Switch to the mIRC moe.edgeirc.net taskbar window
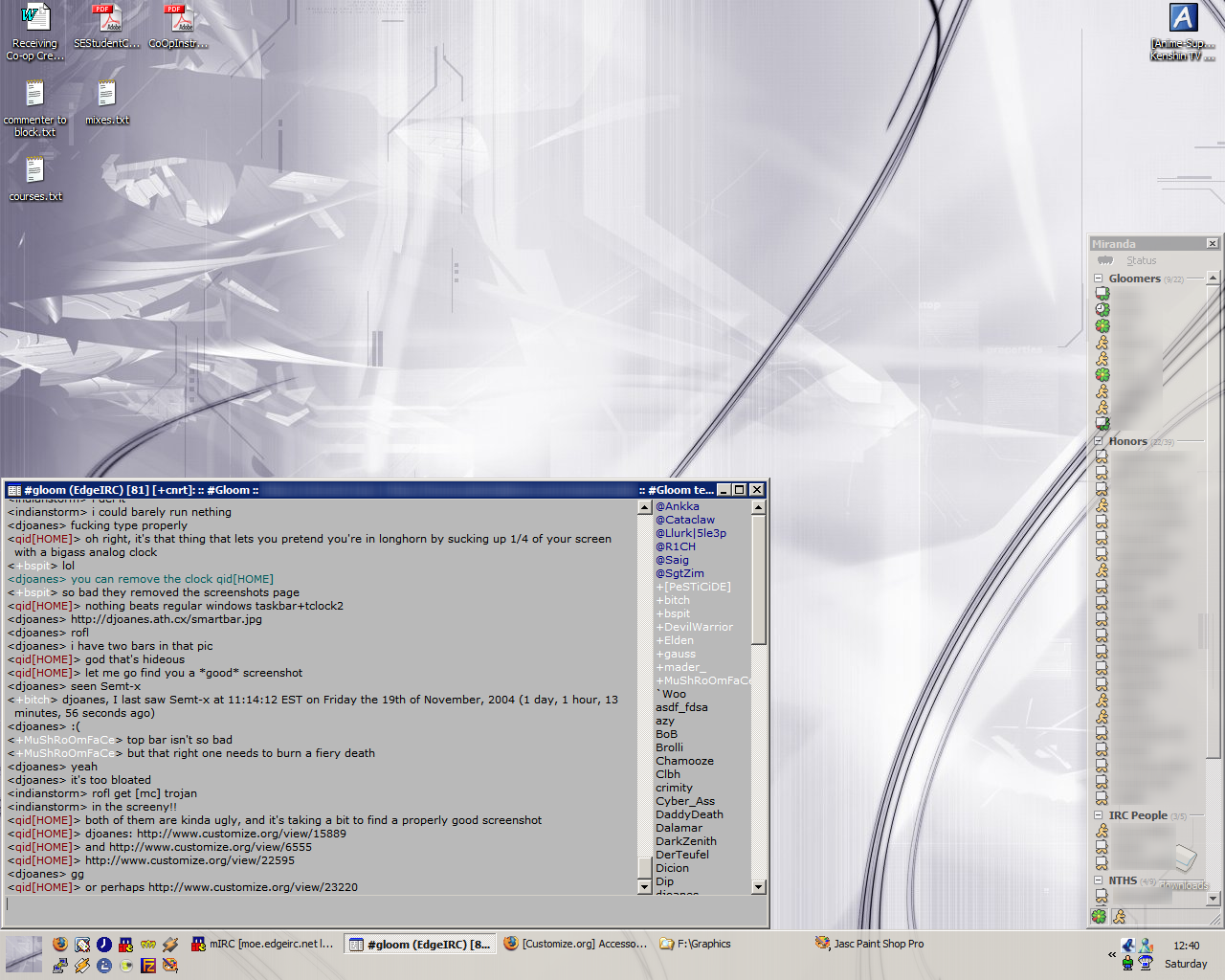The width and height of the screenshot is (1225, 980). pos(262,944)
